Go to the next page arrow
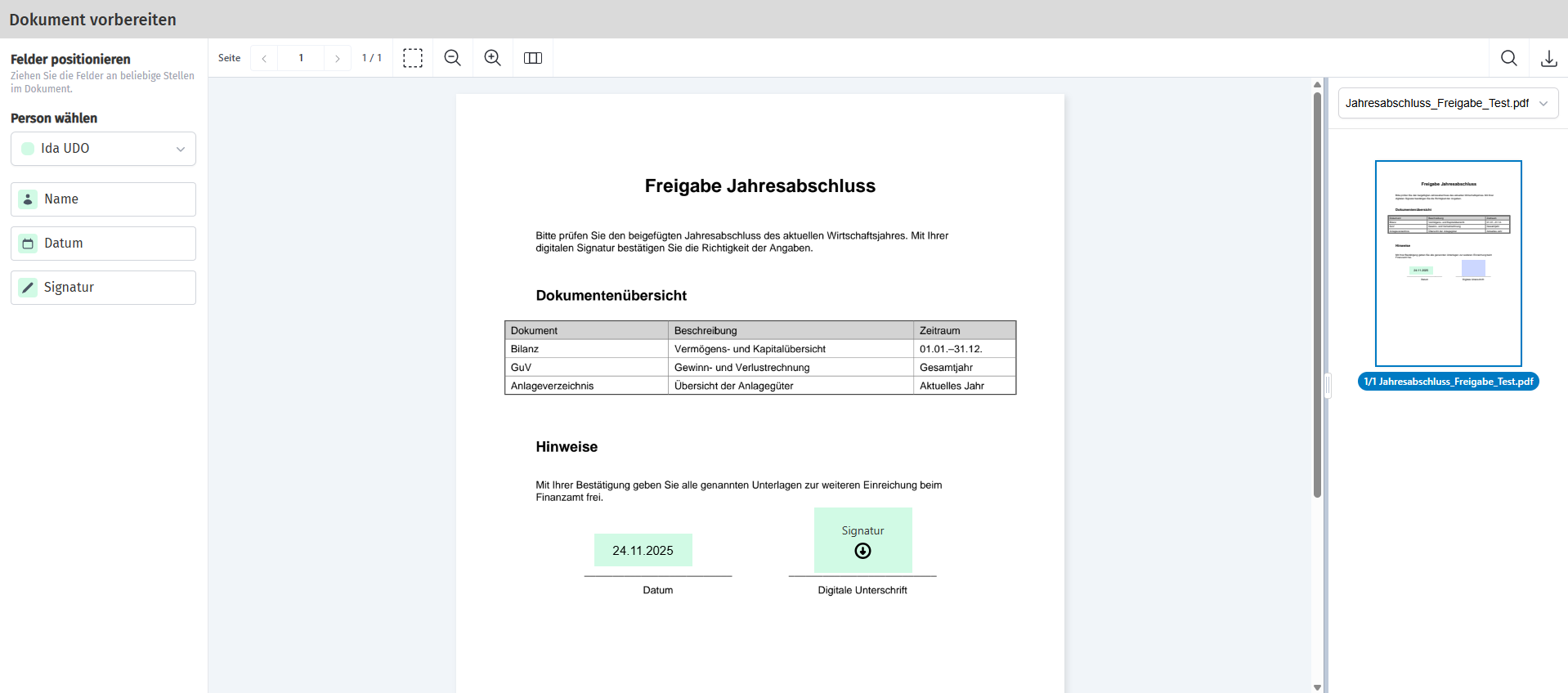The width and height of the screenshot is (1568, 693). click(x=338, y=58)
